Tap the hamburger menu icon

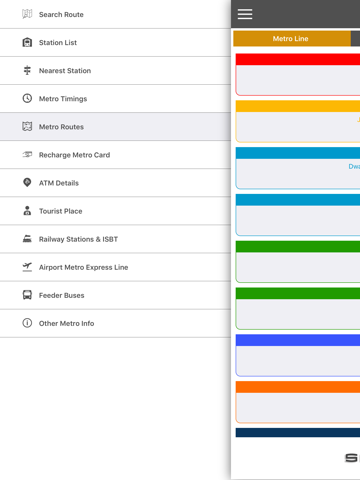point(245,14)
